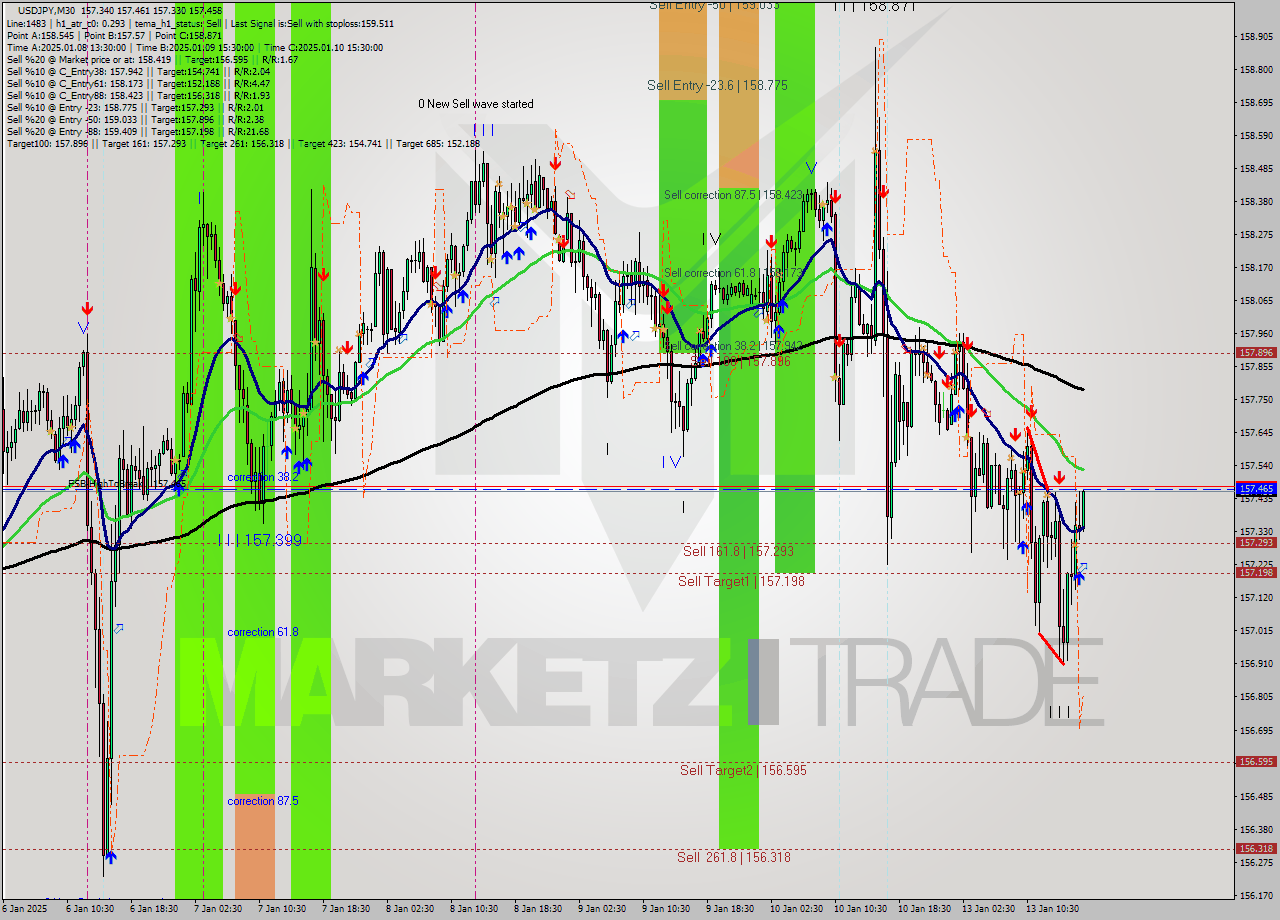Select '9 Jan 10:30' on time axis
This screenshot has height=920, width=1280.
click(665, 909)
